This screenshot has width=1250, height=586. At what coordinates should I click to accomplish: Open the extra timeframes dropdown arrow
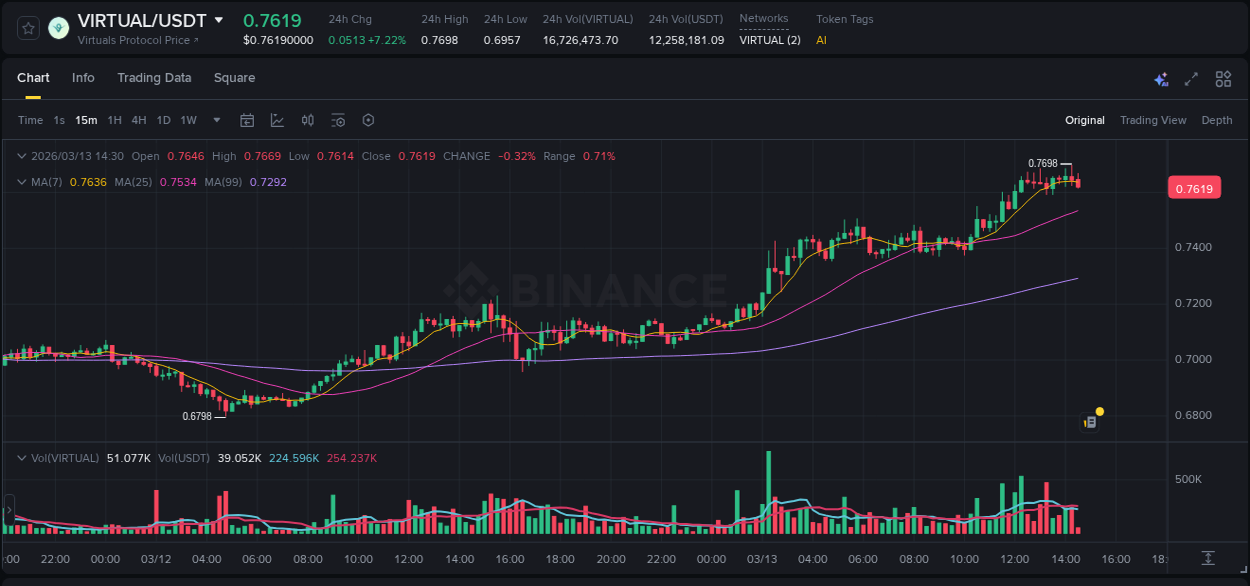(215, 119)
